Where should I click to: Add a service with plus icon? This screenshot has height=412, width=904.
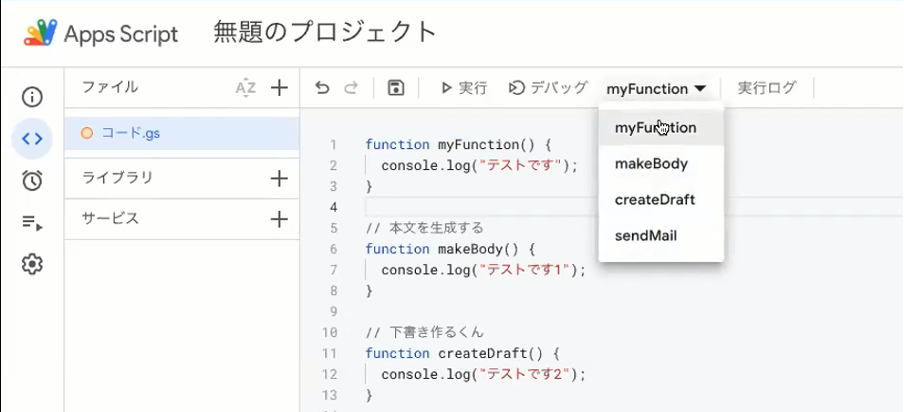click(x=279, y=219)
